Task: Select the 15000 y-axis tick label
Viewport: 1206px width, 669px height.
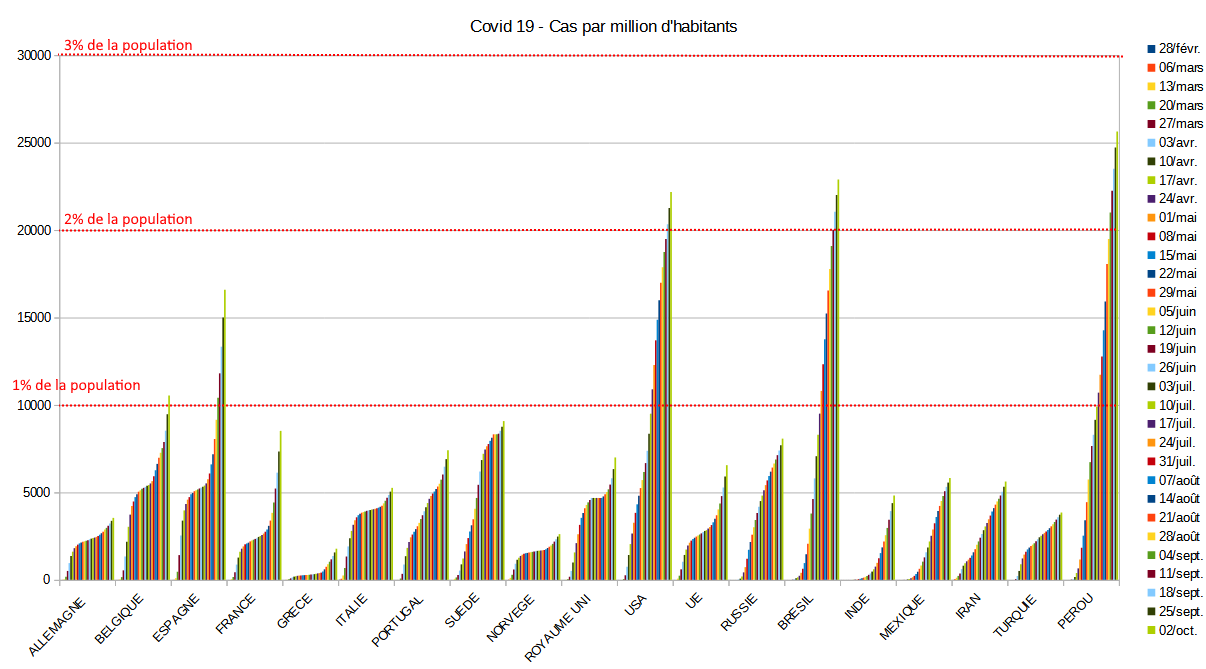Action: point(34,318)
